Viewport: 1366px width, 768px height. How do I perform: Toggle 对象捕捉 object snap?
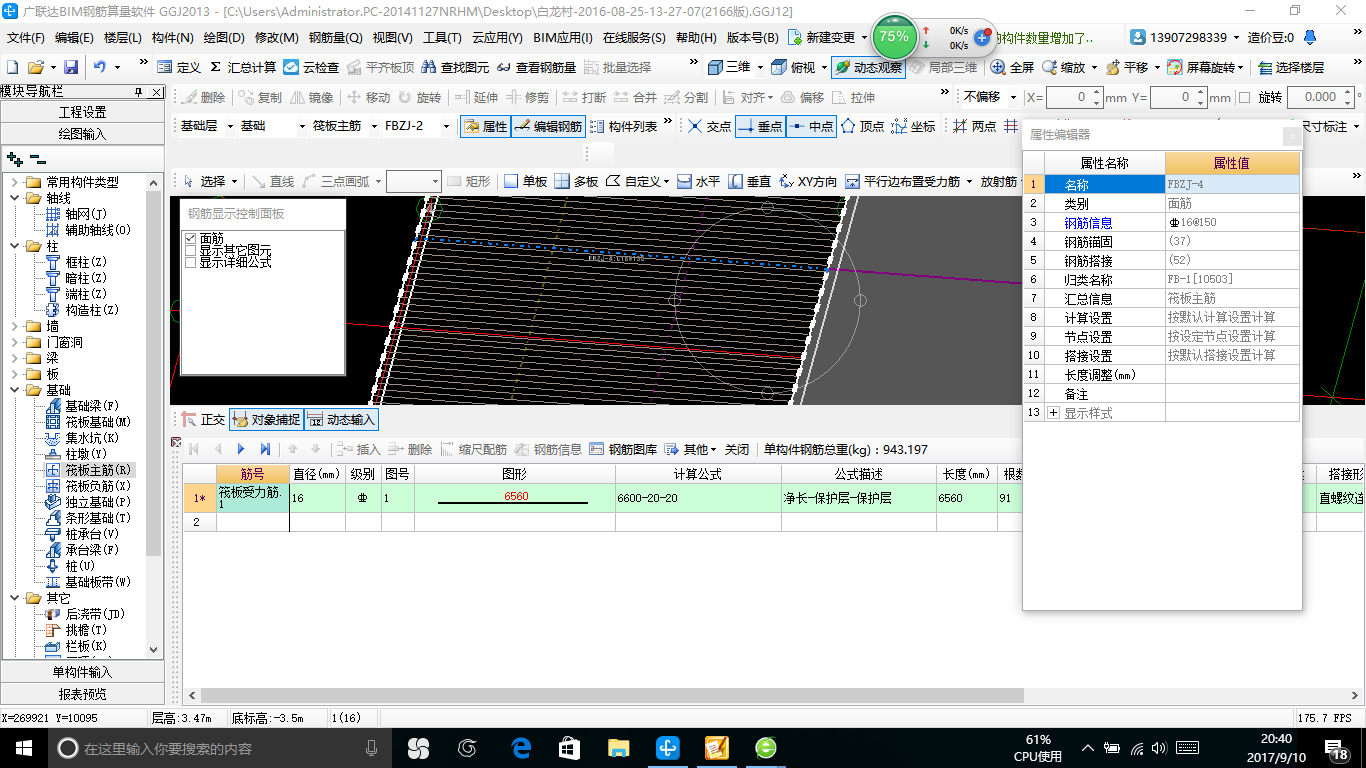[265, 420]
